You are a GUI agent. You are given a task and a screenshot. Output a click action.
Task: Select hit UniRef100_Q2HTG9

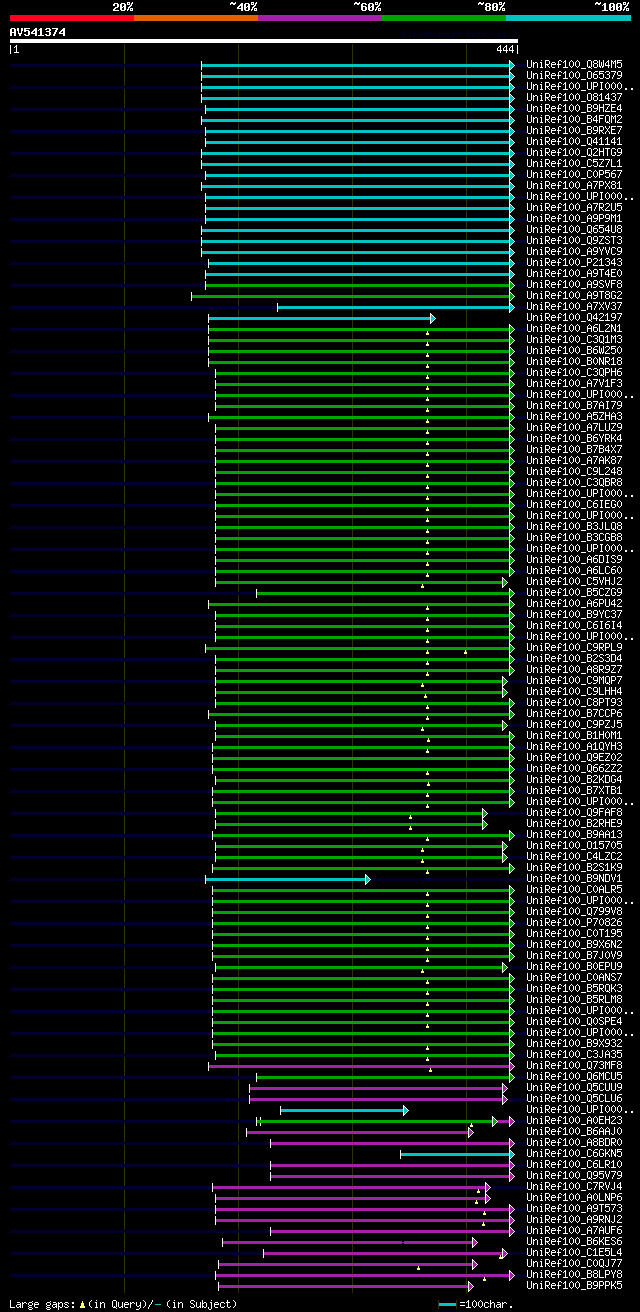575,152
